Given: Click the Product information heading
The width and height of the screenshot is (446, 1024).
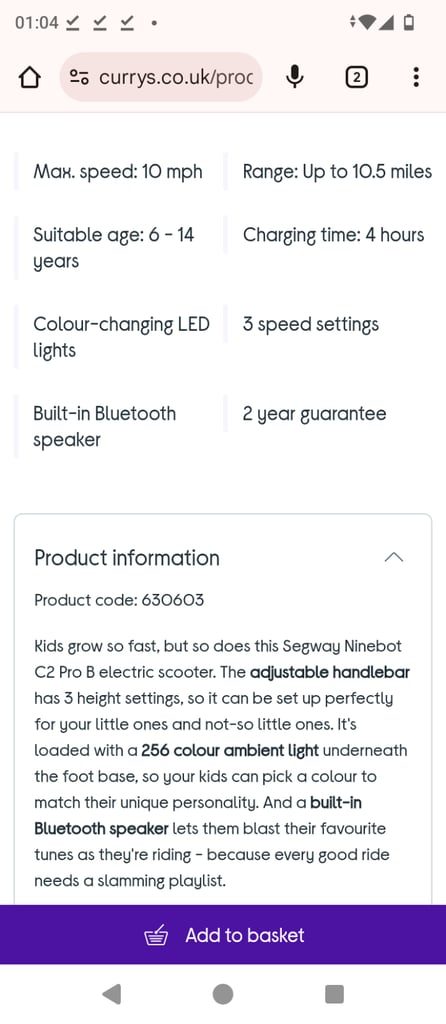Looking at the screenshot, I should pos(127,558).
